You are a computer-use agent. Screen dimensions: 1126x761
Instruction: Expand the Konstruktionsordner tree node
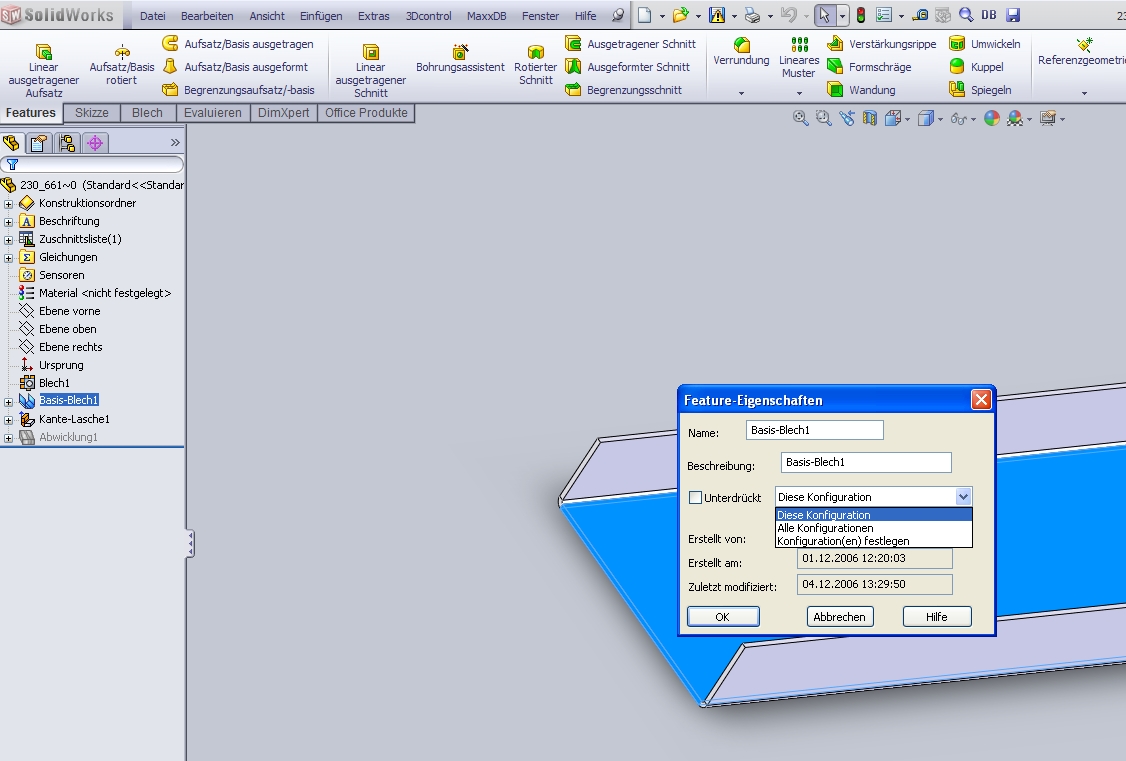9,204
